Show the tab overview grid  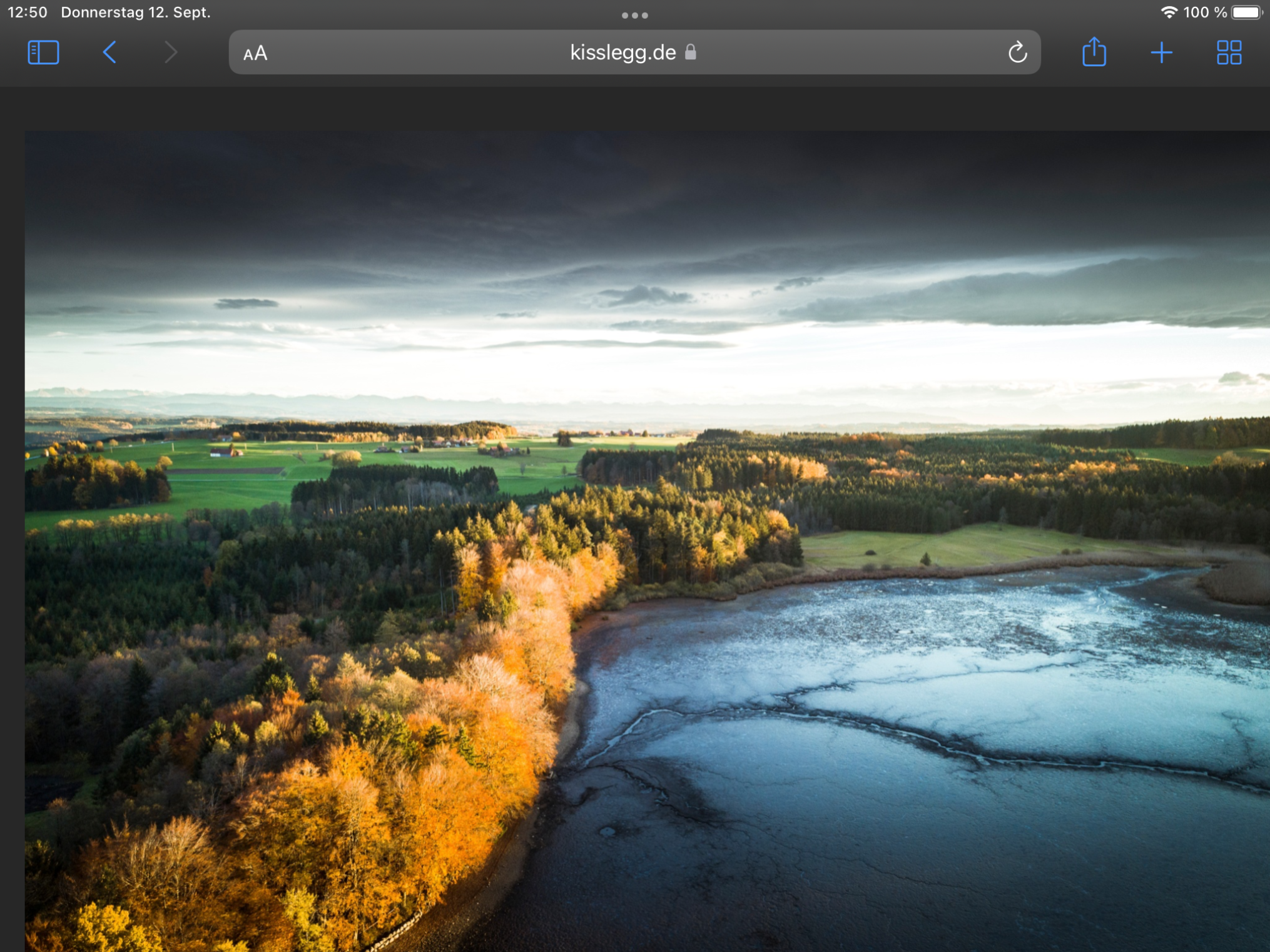(x=1229, y=53)
